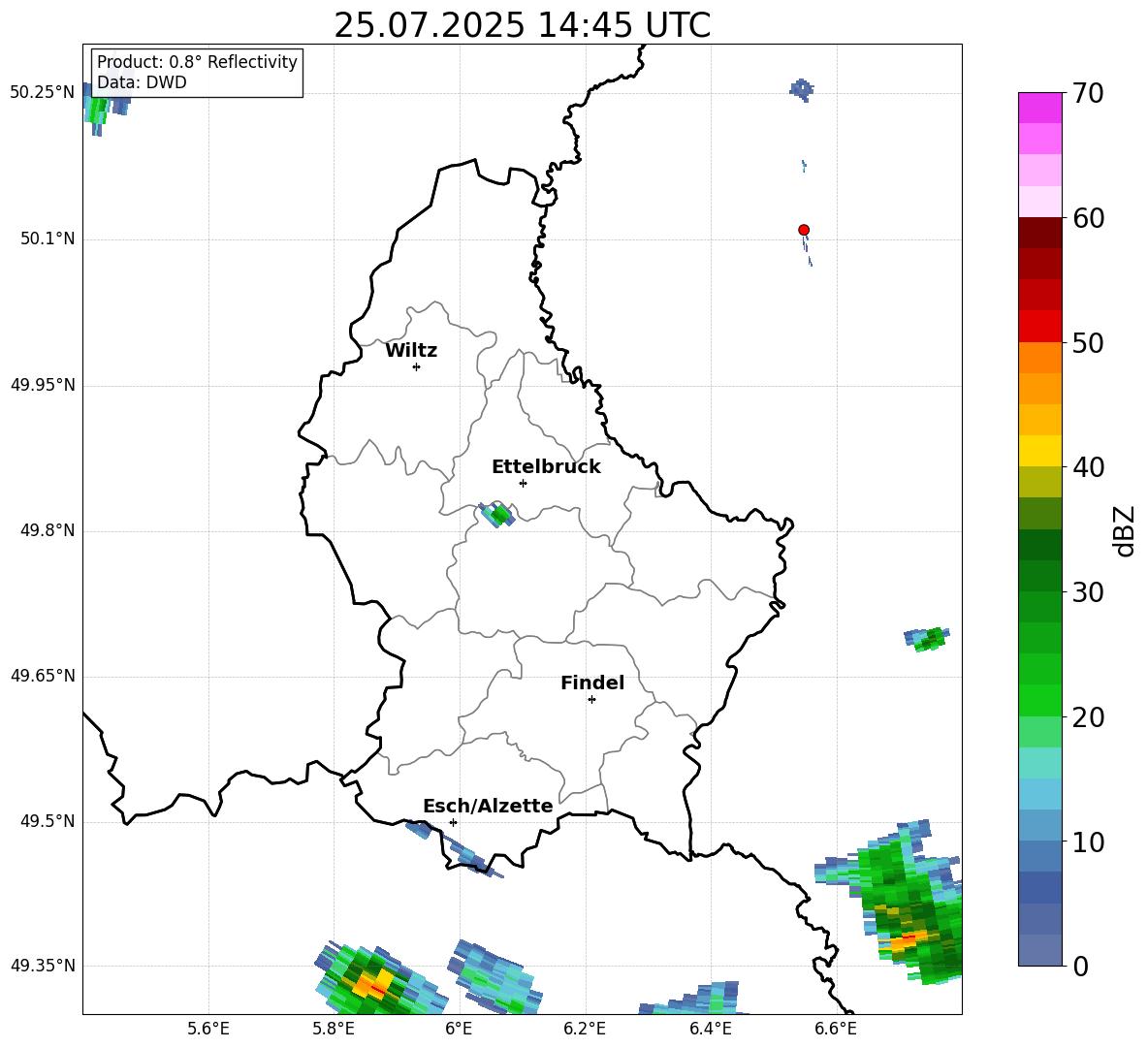Click the Data: DWD text
This screenshot has height=1048, width=1148.
(x=142, y=82)
